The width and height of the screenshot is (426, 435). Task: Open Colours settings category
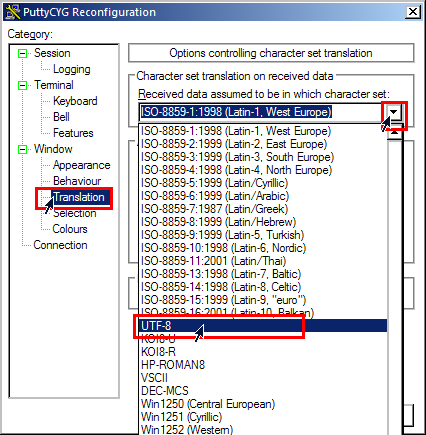click(x=70, y=229)
